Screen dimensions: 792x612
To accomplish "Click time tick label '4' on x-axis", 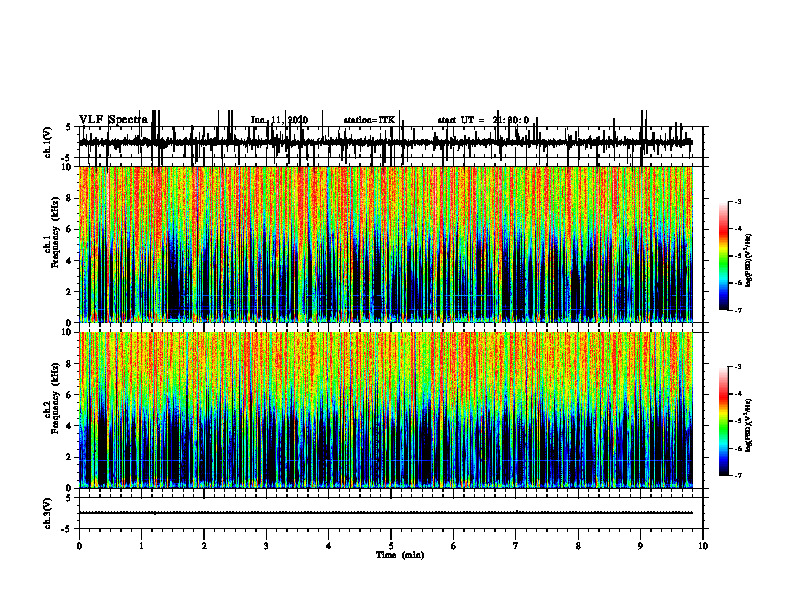I will click(x=329, y=546).
